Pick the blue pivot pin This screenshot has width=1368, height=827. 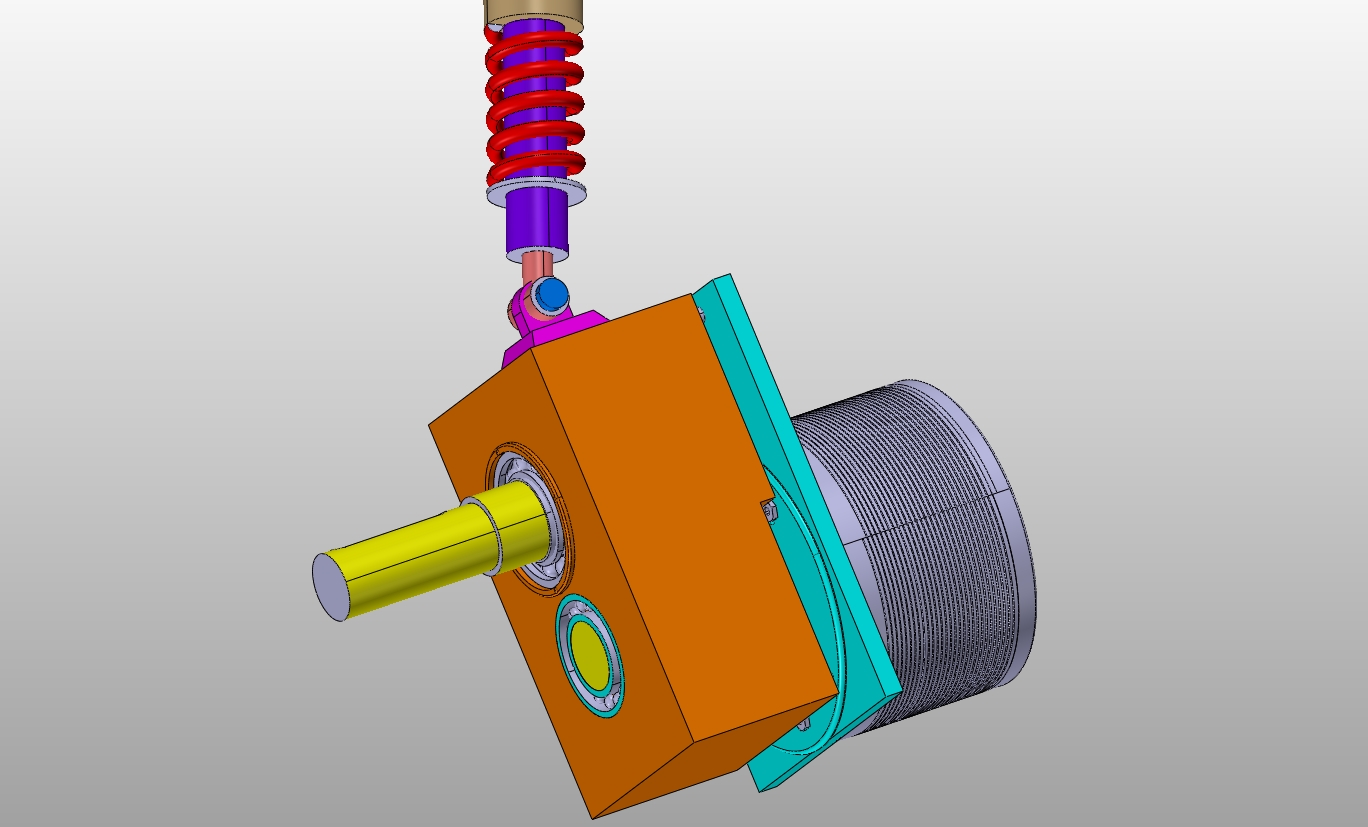[x=550, y=294]
